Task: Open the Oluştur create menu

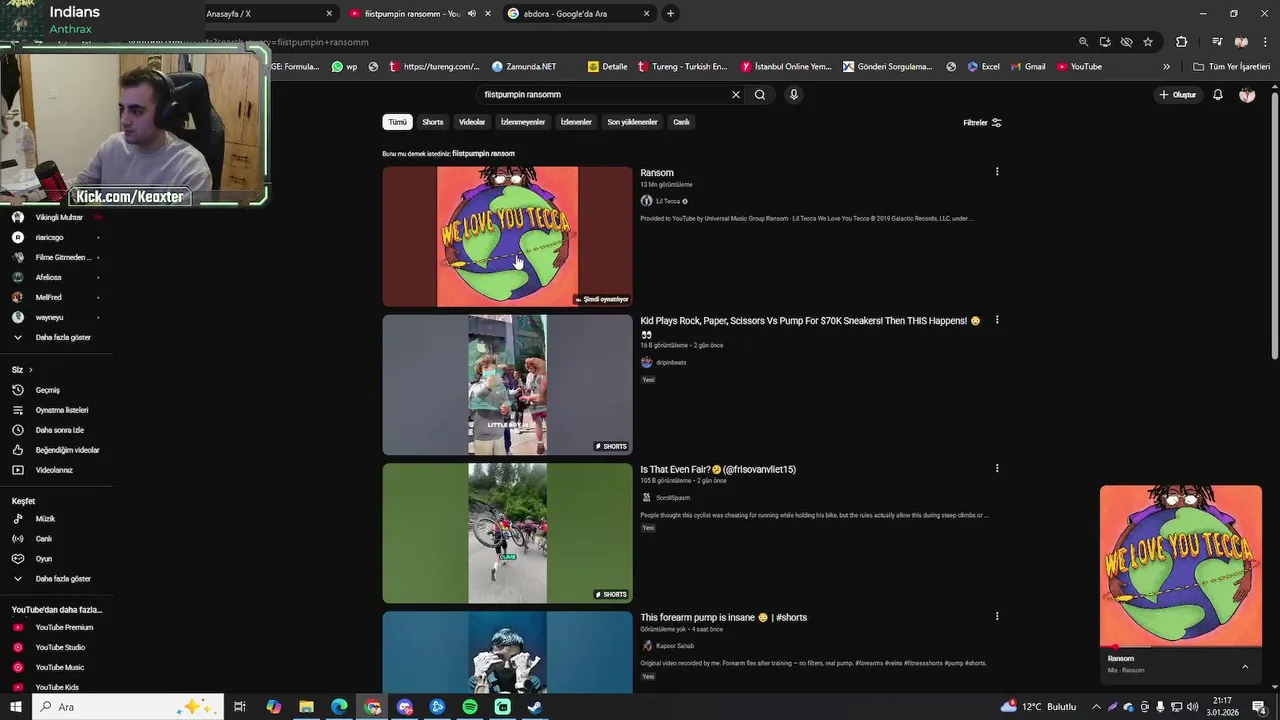Action: click(1177, 95)
